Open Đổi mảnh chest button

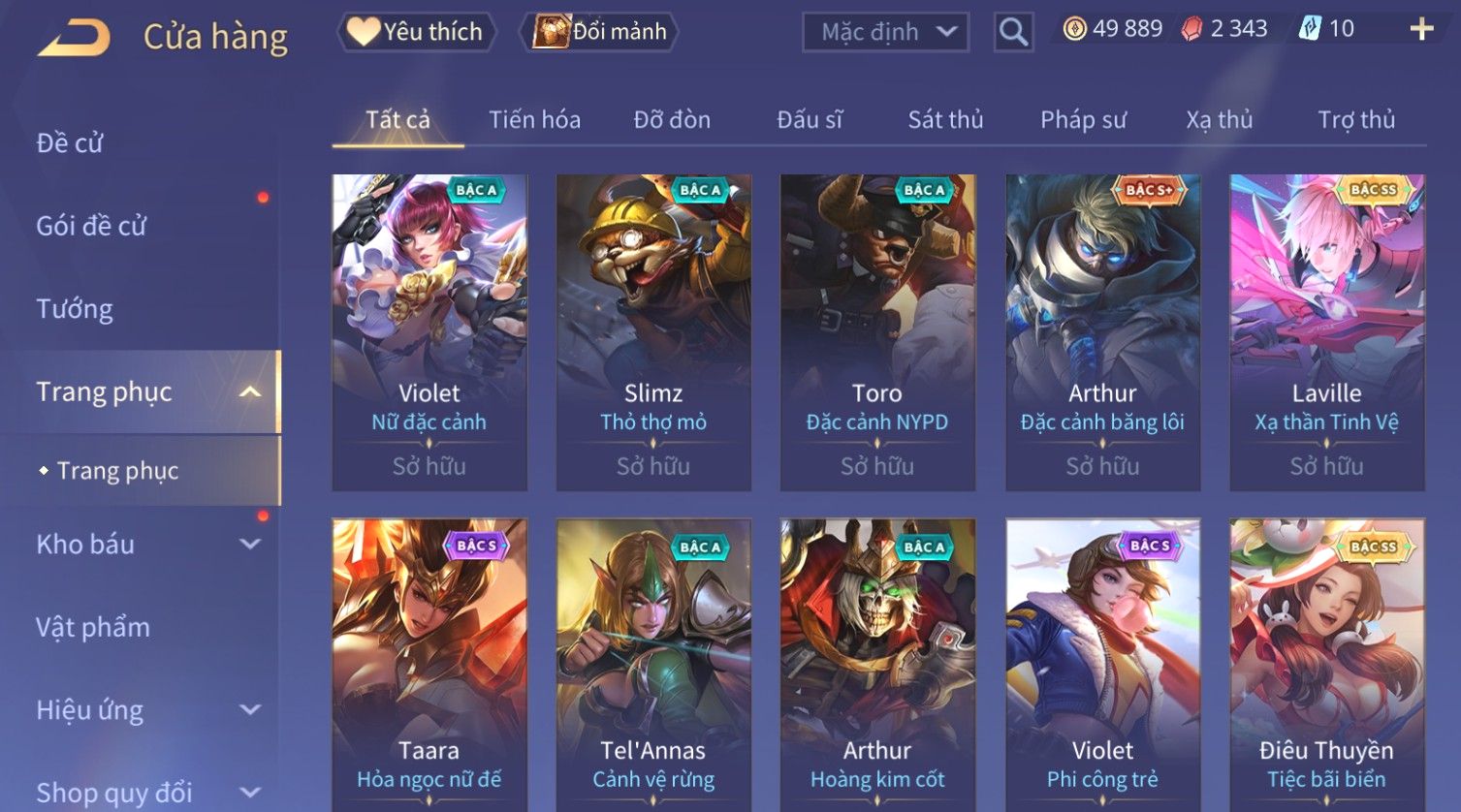point(600,32)
